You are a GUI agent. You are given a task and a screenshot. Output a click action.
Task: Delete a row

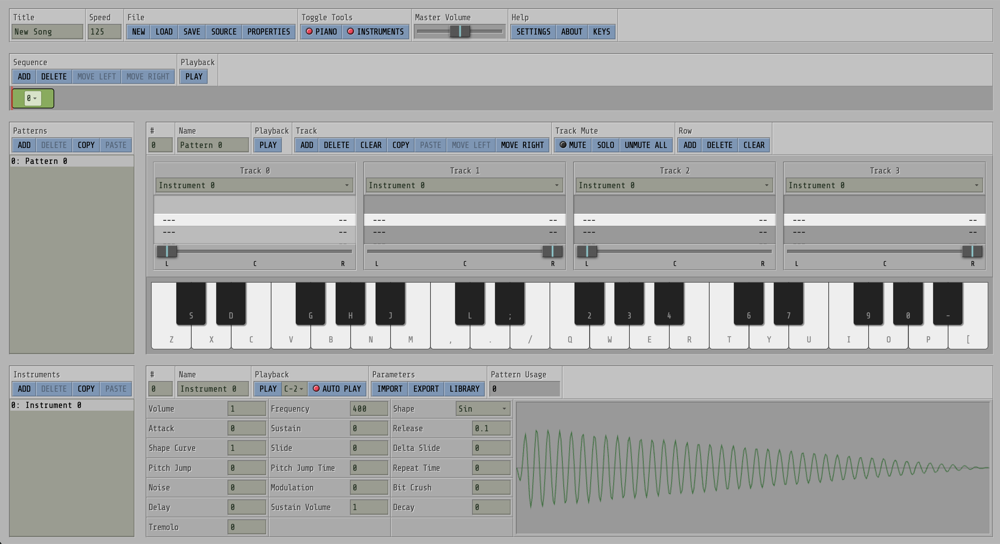pyautogui.click(x=719, y=145)
